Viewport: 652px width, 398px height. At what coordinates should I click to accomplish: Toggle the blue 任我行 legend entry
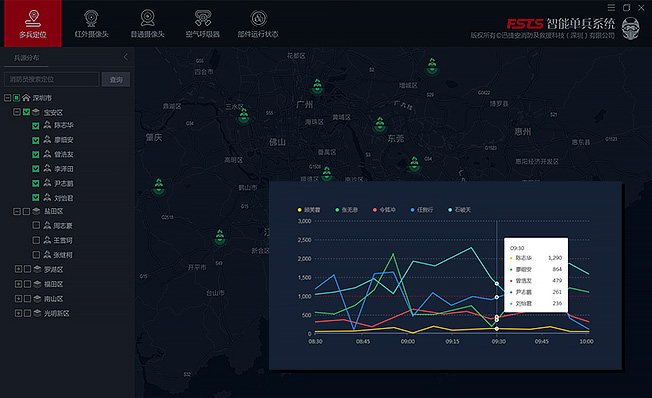[422, 210]
